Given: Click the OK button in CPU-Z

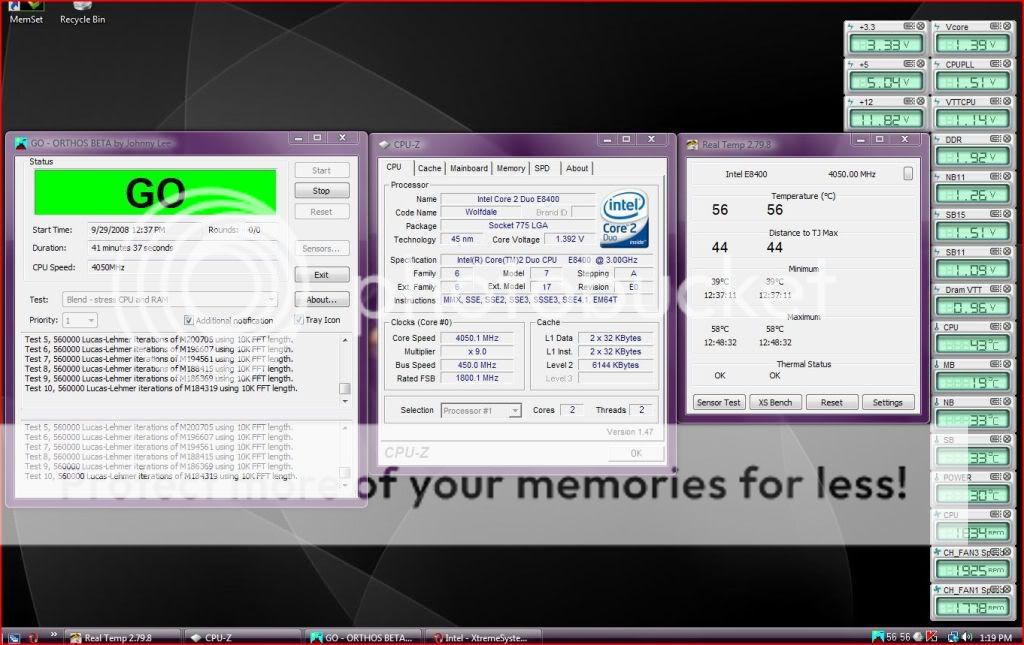Looking at the screenshot, I should click(x=636, y=453).
